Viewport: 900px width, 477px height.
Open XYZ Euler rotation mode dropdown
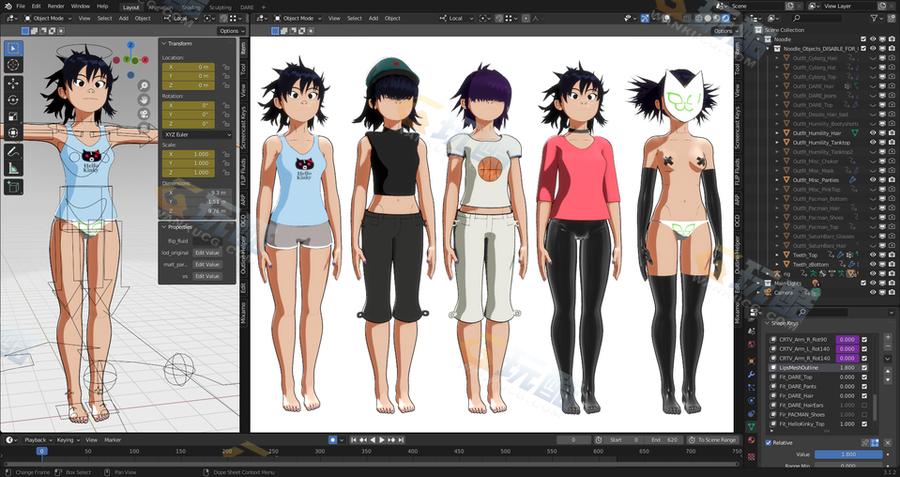pyautogui.click(x=197, y=134)
